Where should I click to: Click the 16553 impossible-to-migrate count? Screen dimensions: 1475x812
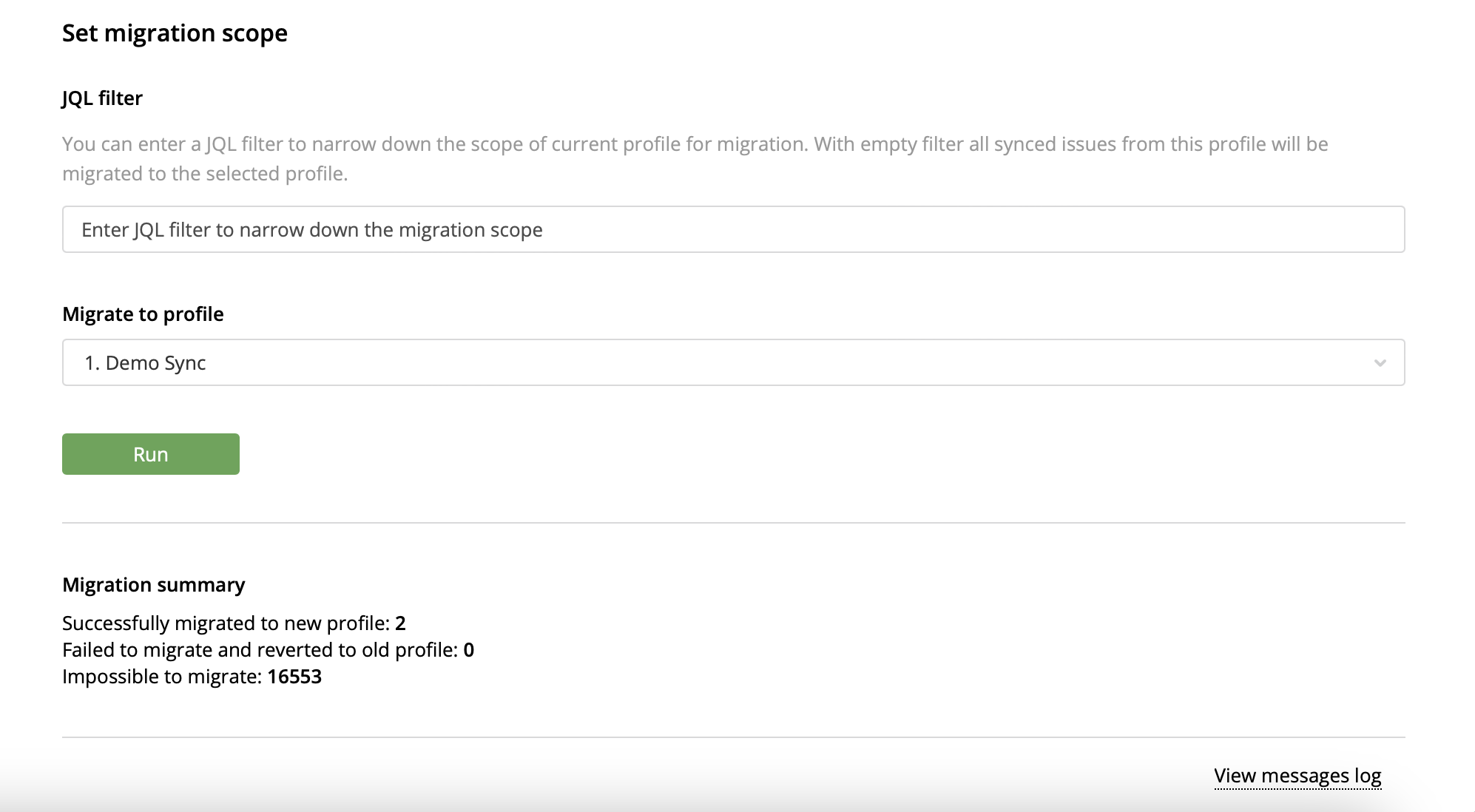pyautogui.click(x=294, y=677)
